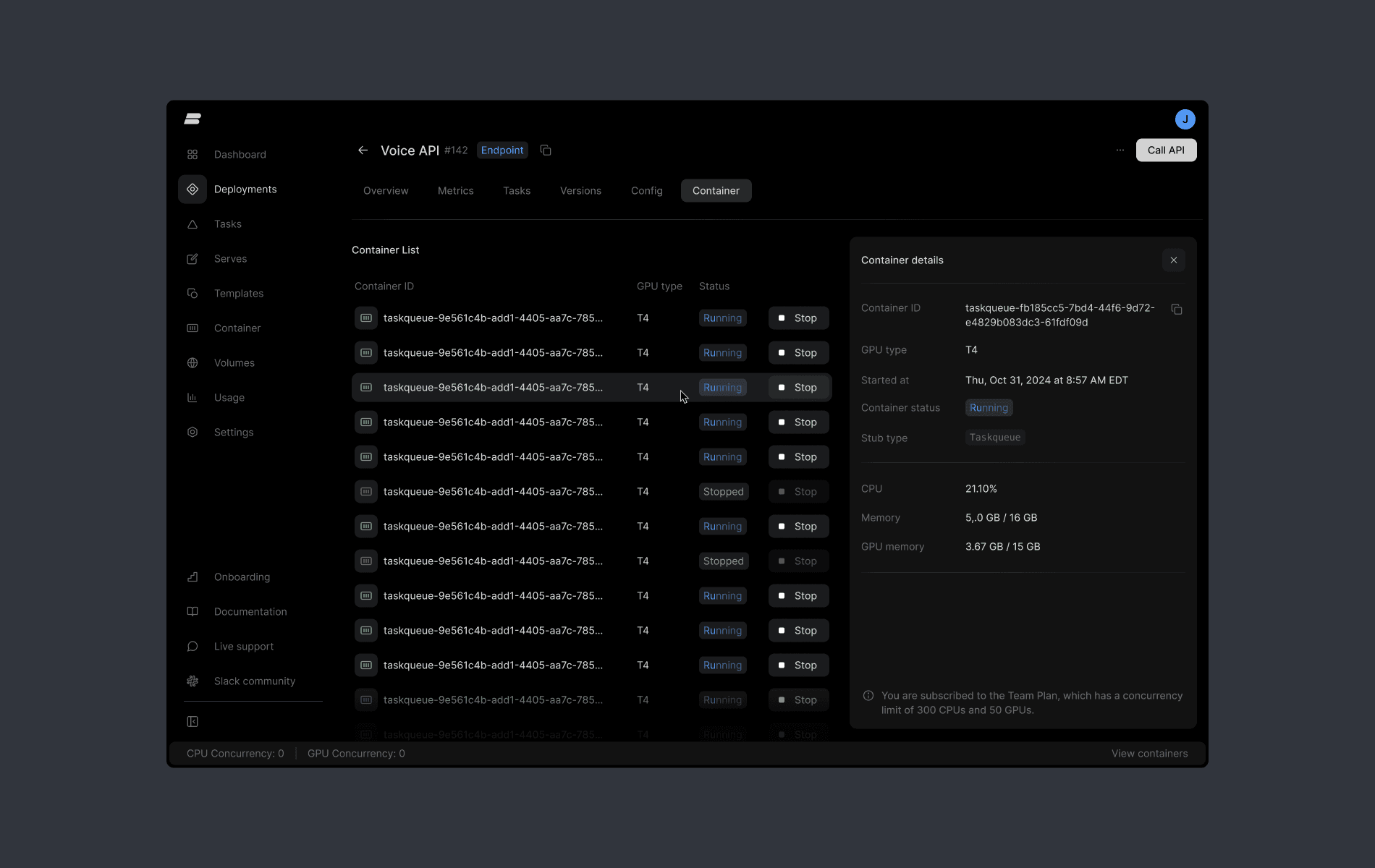Click the Team Plan concurrency limit notice text
Image resolution: width=1375 pixels, height=868 pixels.
1032,703
